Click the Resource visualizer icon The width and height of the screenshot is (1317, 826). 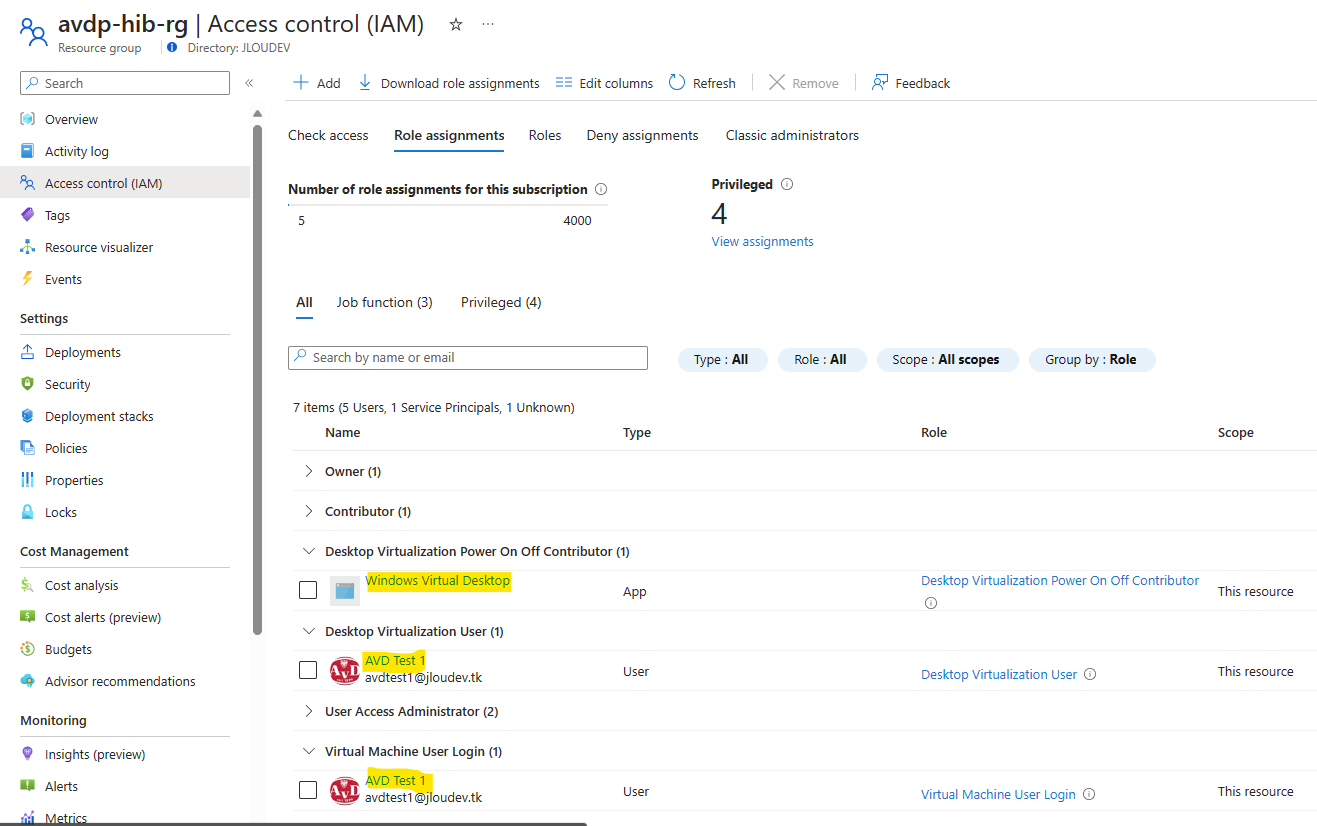click(28, 247)
